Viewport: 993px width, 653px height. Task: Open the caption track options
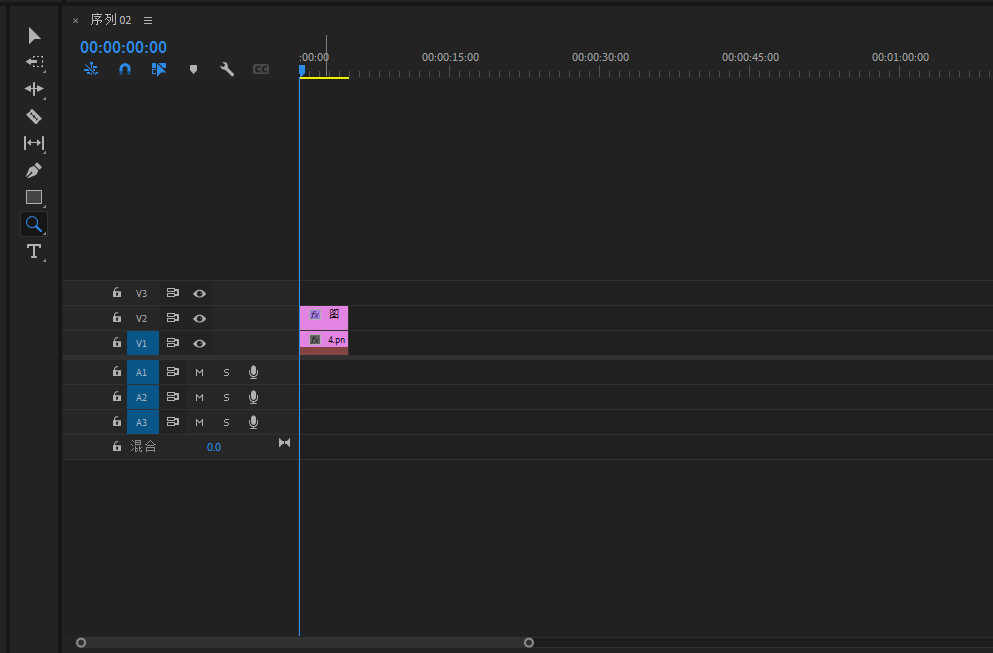pyautogui.click(x=261, y=70)
